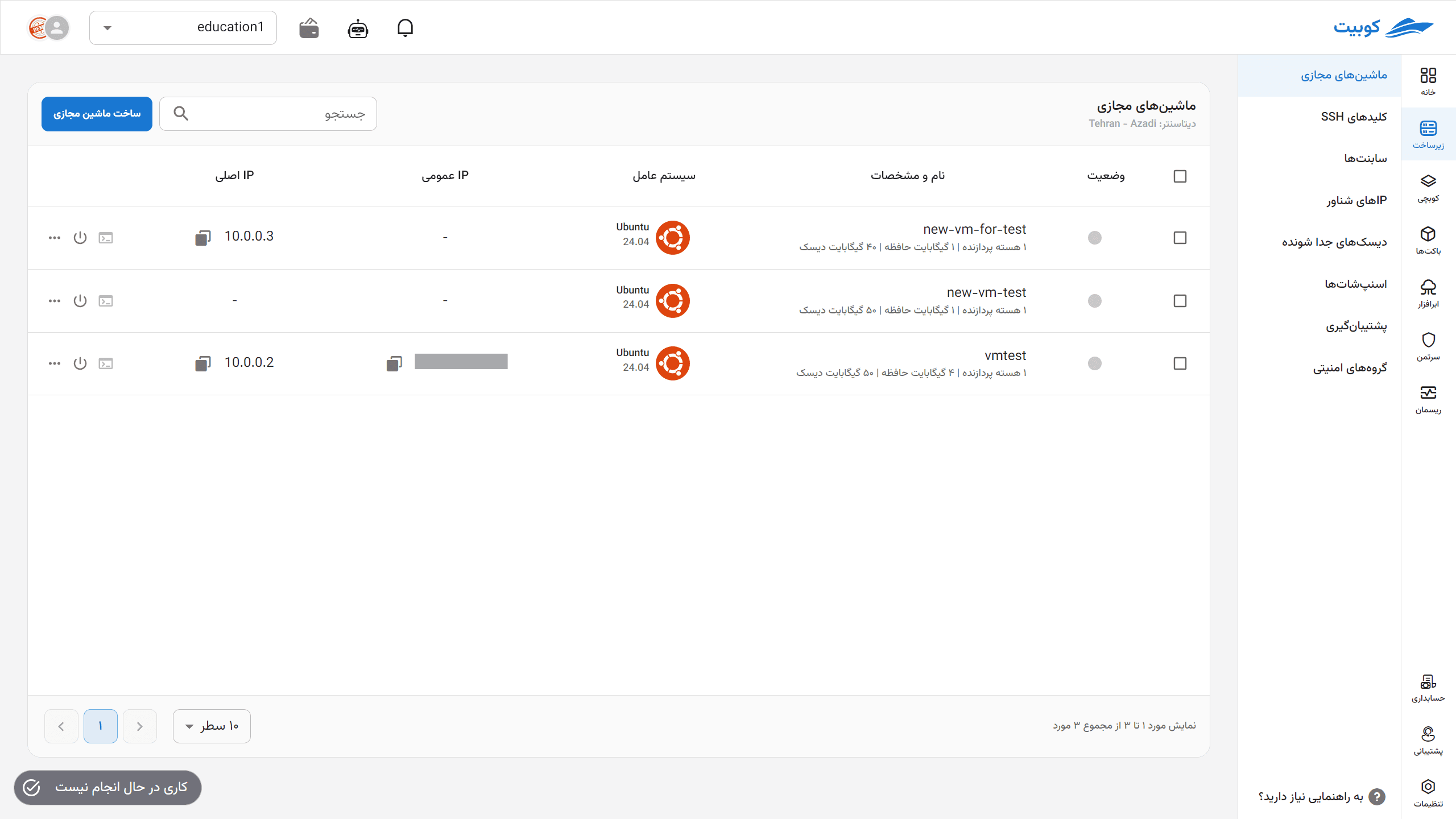Click ساخت ماشین مجازی button
1456x819 pixels.
point(97,114)
